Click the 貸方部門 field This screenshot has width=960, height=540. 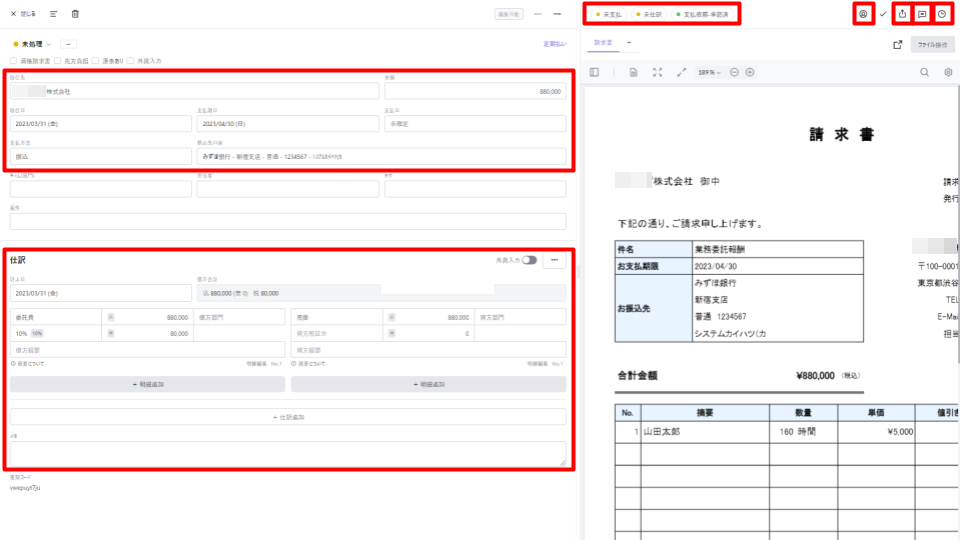(x=520, y=317)
